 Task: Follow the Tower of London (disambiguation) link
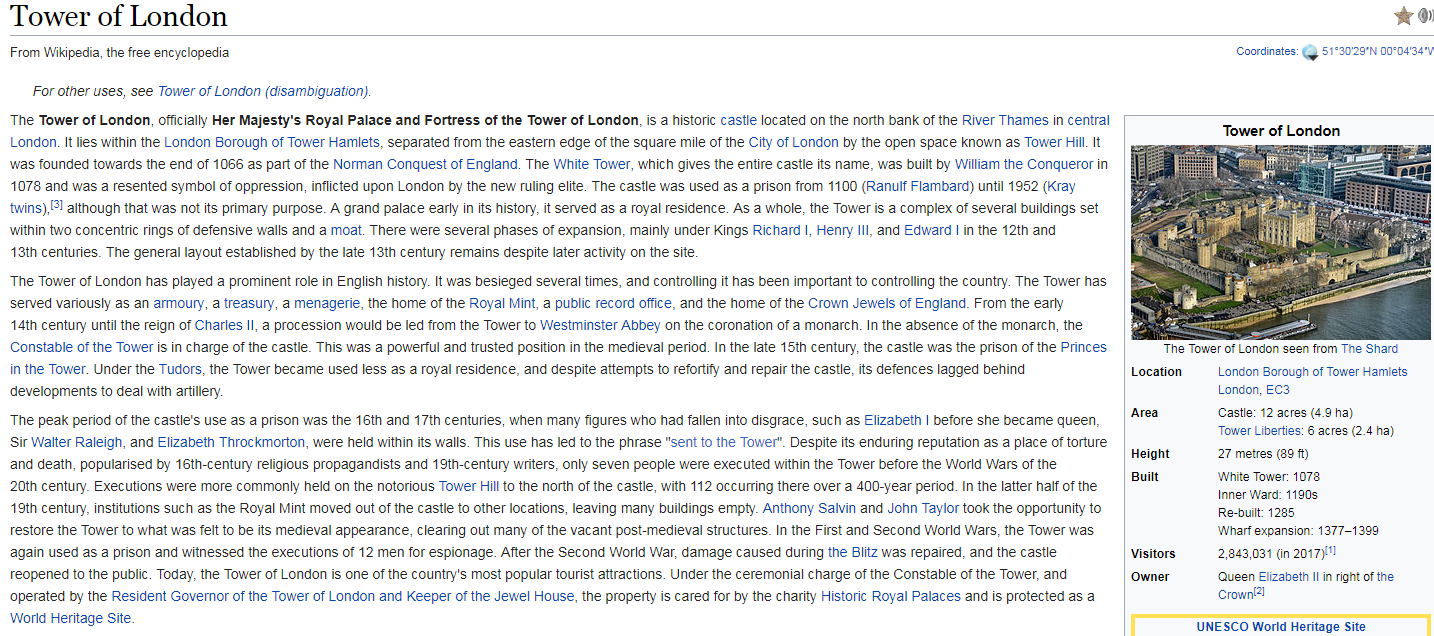(x=263, y=91)
